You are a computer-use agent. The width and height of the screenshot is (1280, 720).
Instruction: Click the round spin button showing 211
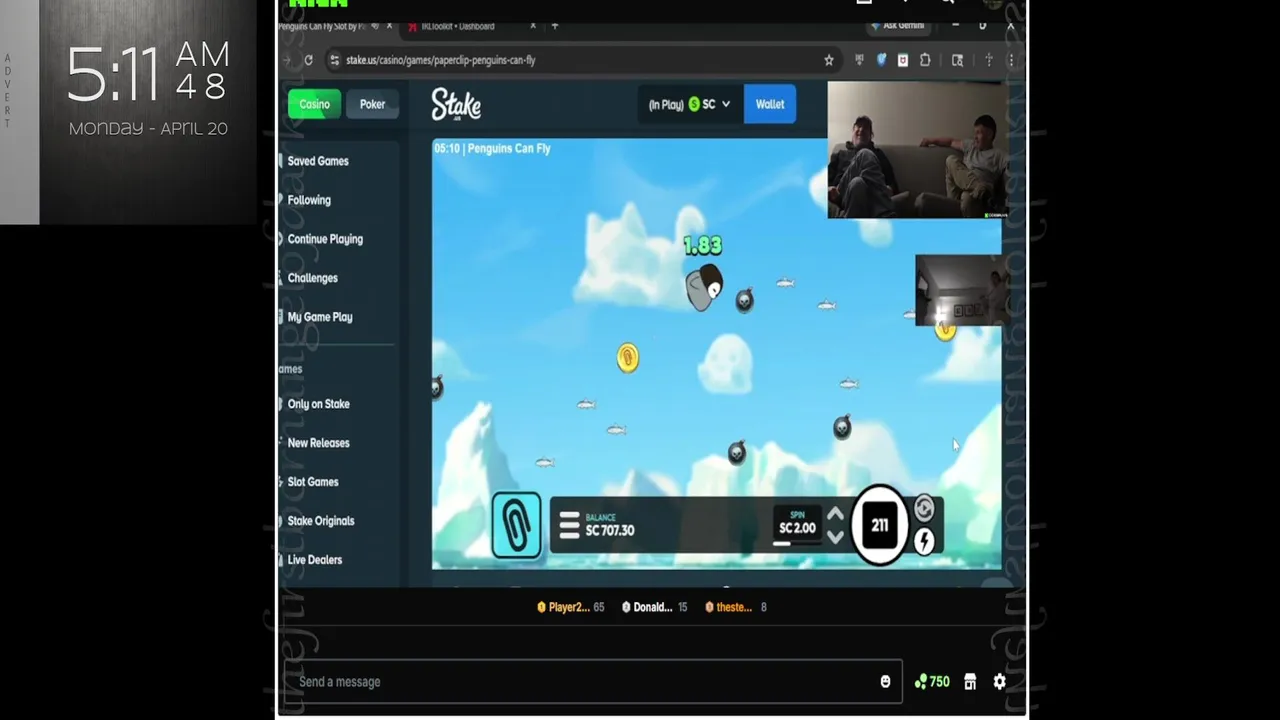[x=880, y=525]
